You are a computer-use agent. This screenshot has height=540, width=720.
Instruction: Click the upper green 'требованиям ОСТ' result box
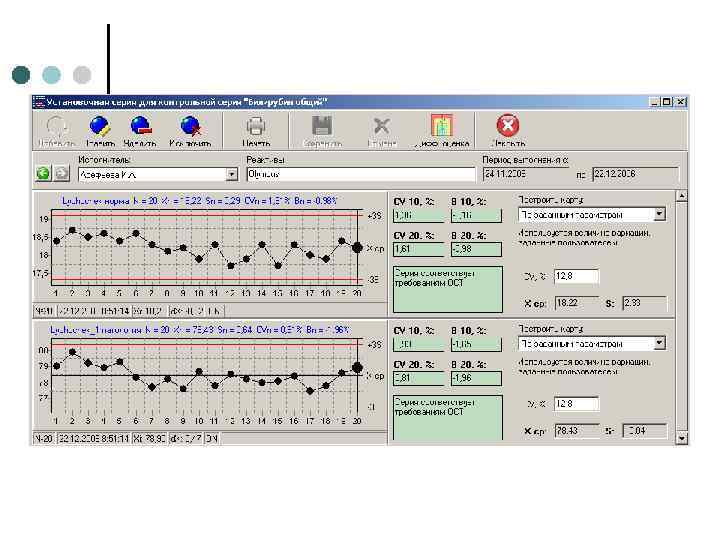point(448,289)
